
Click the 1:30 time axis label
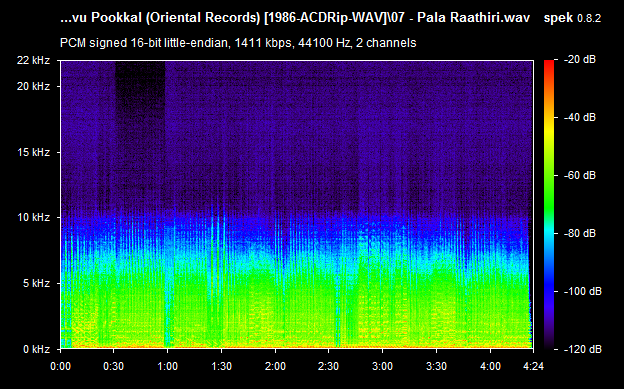point(221,366)
